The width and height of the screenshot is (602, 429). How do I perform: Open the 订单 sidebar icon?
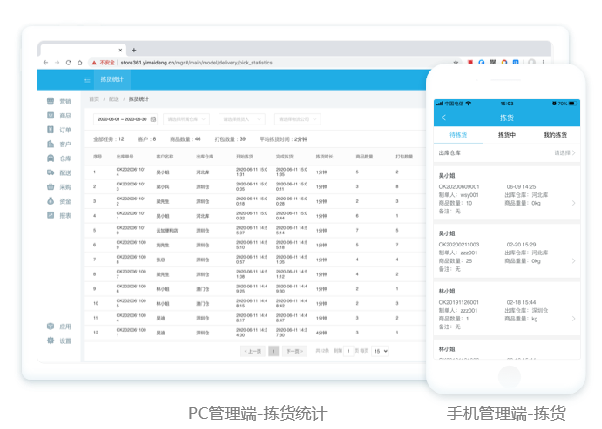tap(51, 129)
